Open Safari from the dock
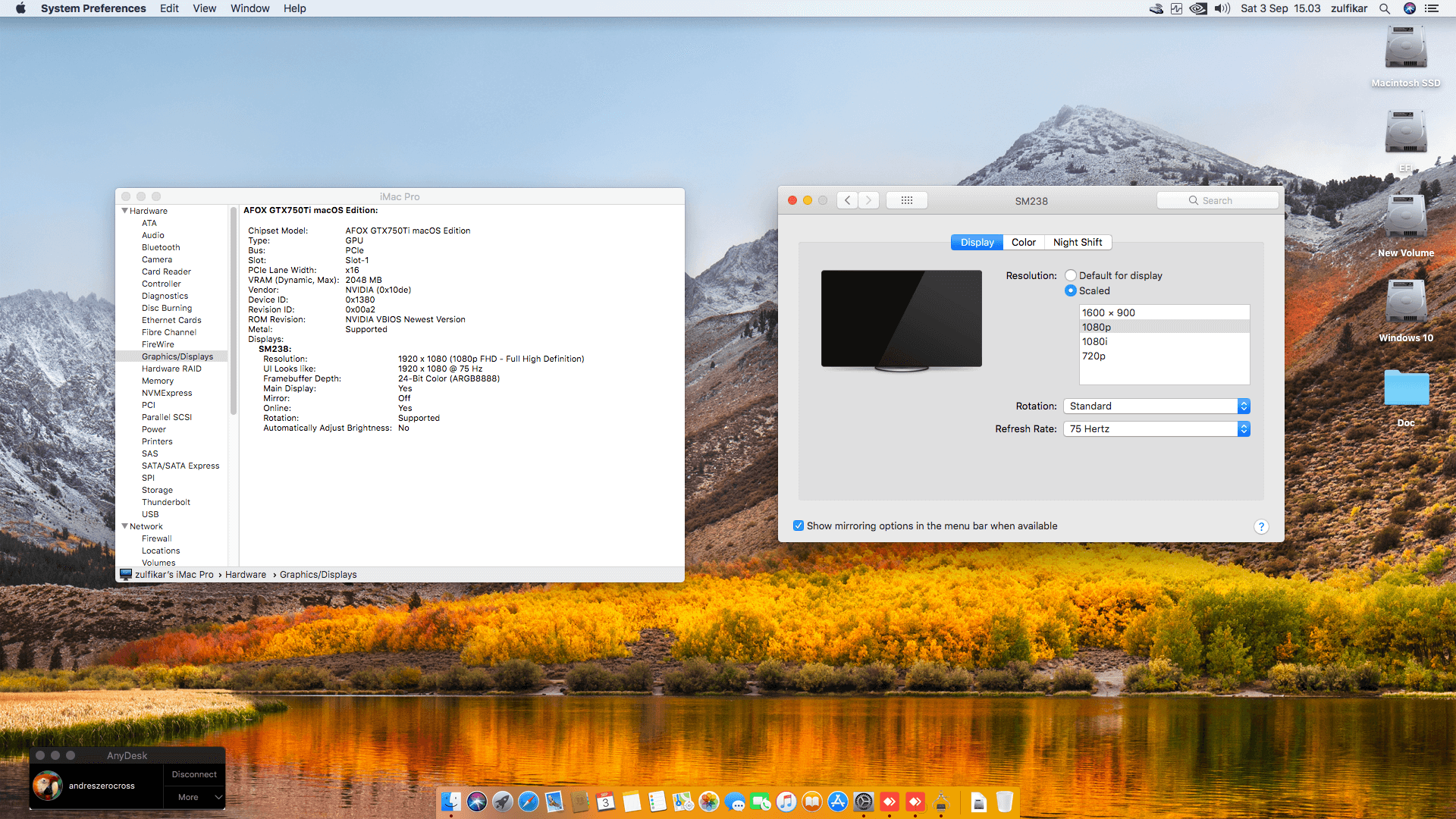Image resolution: width=1456 pixels, height=819 pixels. point(529,802)
